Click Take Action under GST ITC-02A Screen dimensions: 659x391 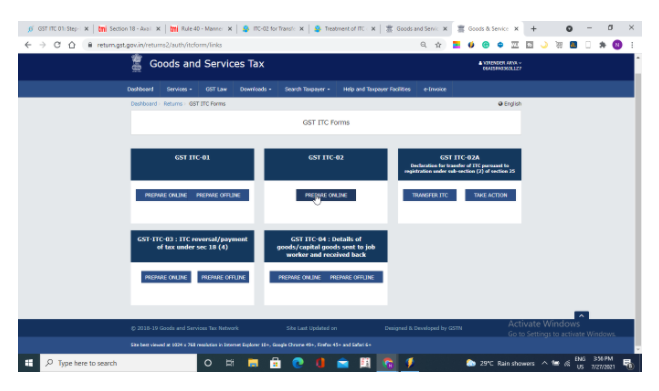(x=490, y=195)
